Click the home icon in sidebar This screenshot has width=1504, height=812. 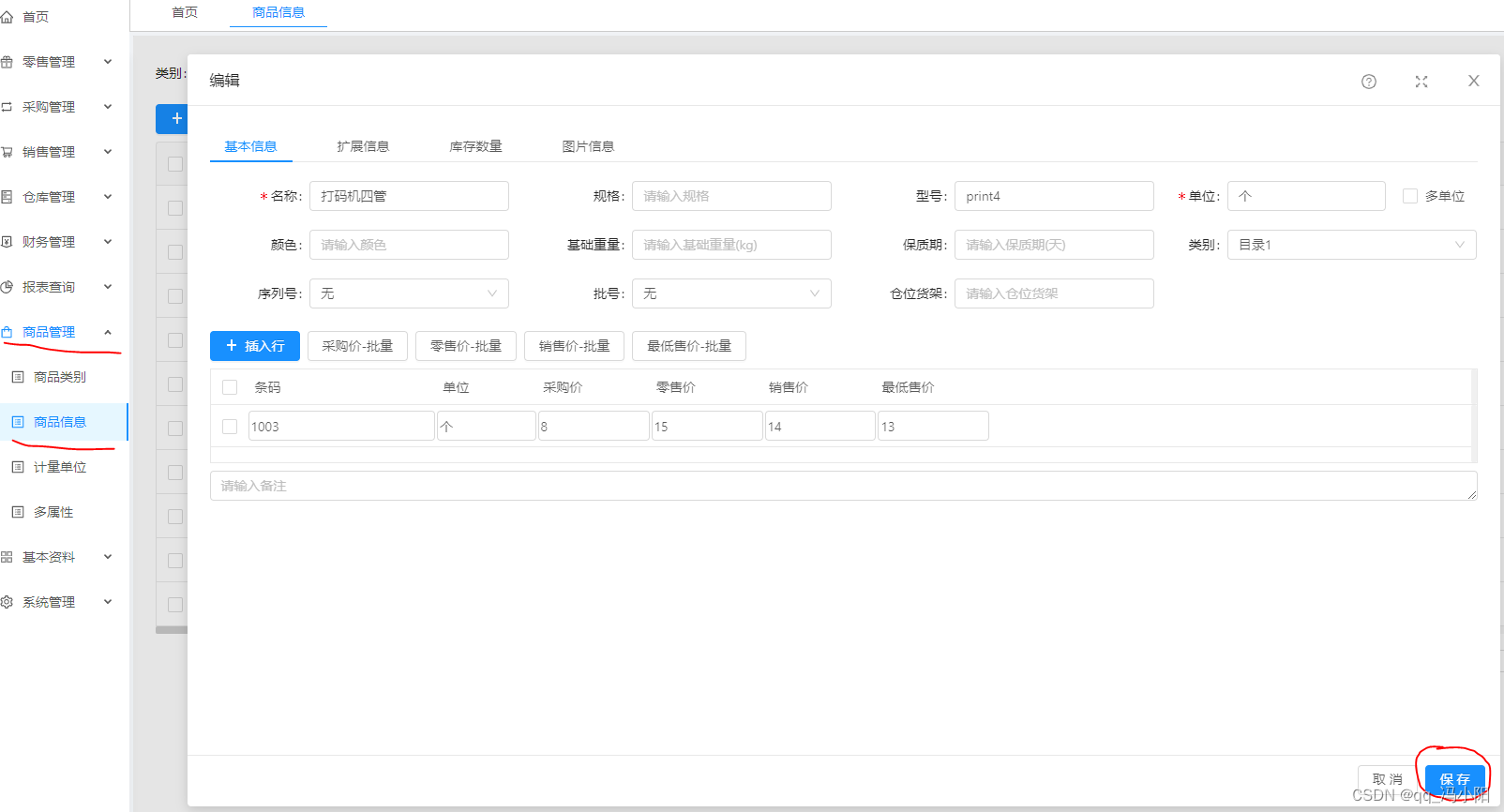7,17
